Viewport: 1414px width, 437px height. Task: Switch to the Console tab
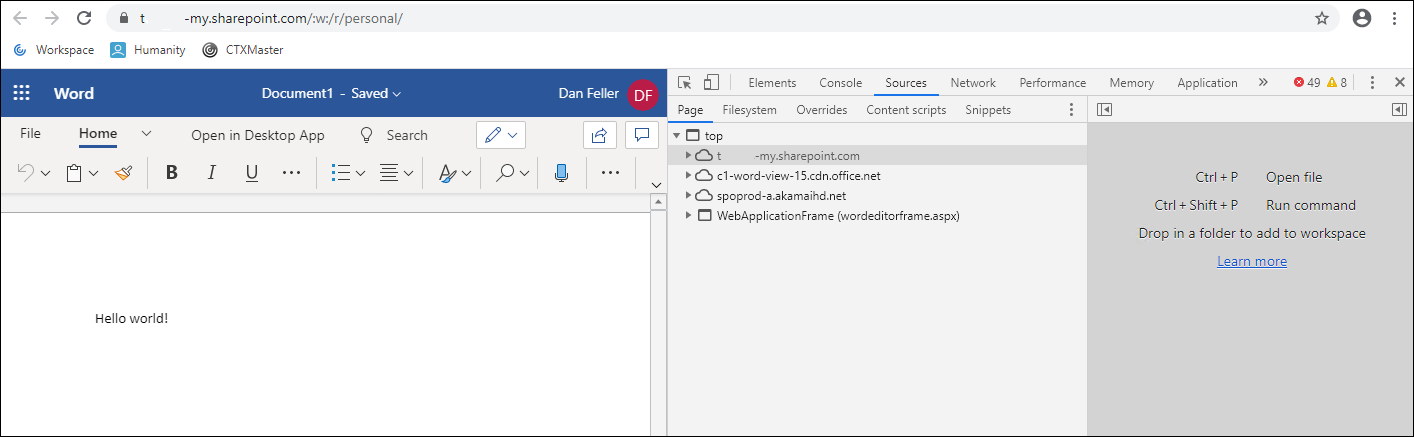click(840, 83)
